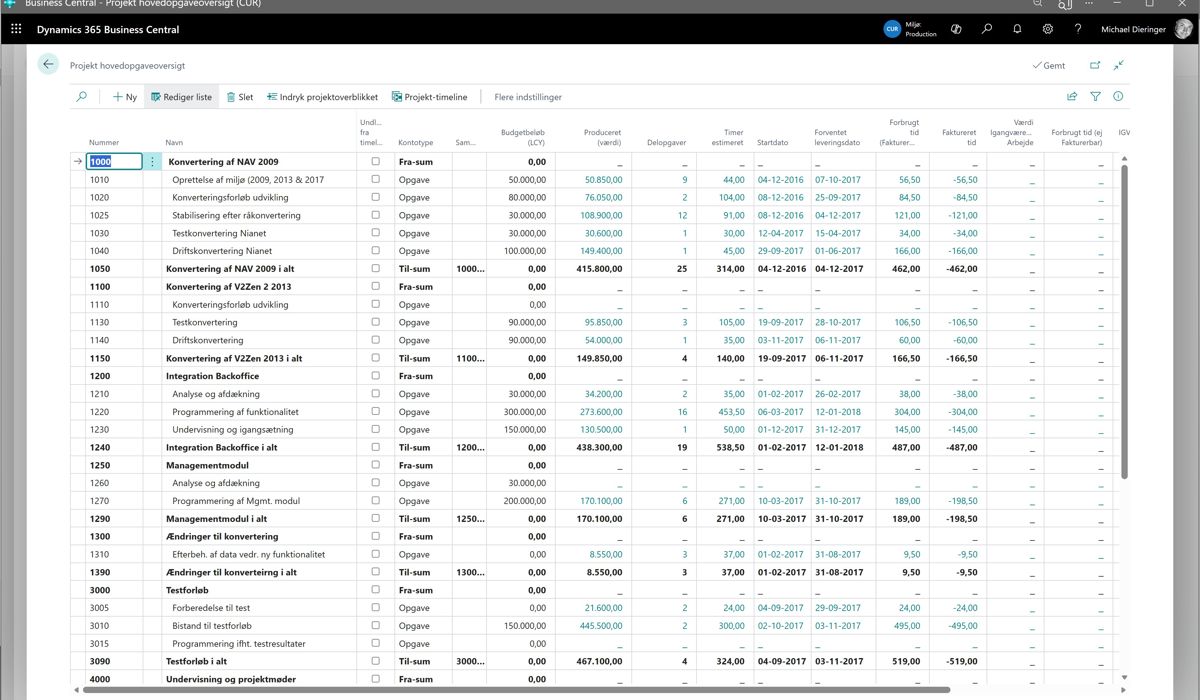1200x700 pixels.
Task: Open produced value 273.600,00 link
Action: (x=602, y=411)
